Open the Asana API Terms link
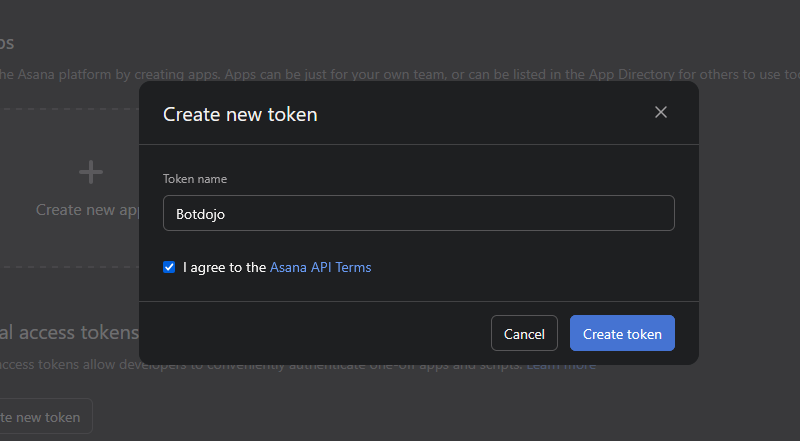The width and height of the screenshot is (800, 441). coord(320,267)
